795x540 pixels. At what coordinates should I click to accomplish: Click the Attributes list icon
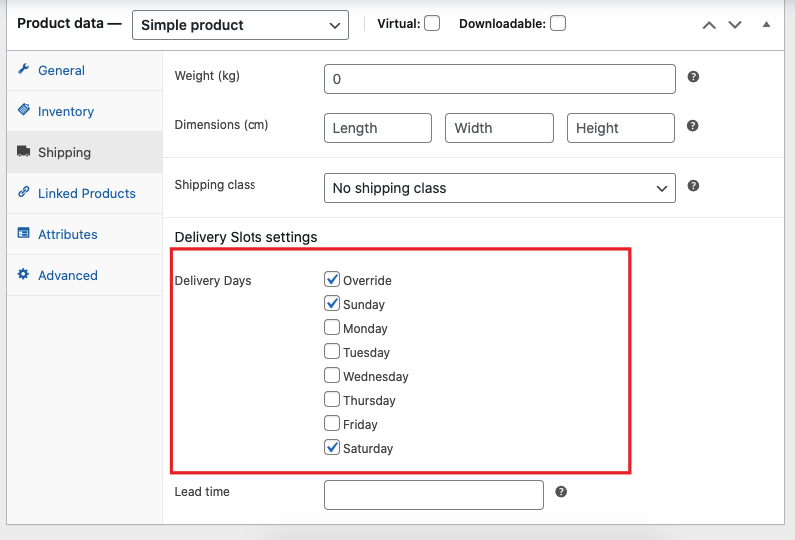click(x=23, y=233)
